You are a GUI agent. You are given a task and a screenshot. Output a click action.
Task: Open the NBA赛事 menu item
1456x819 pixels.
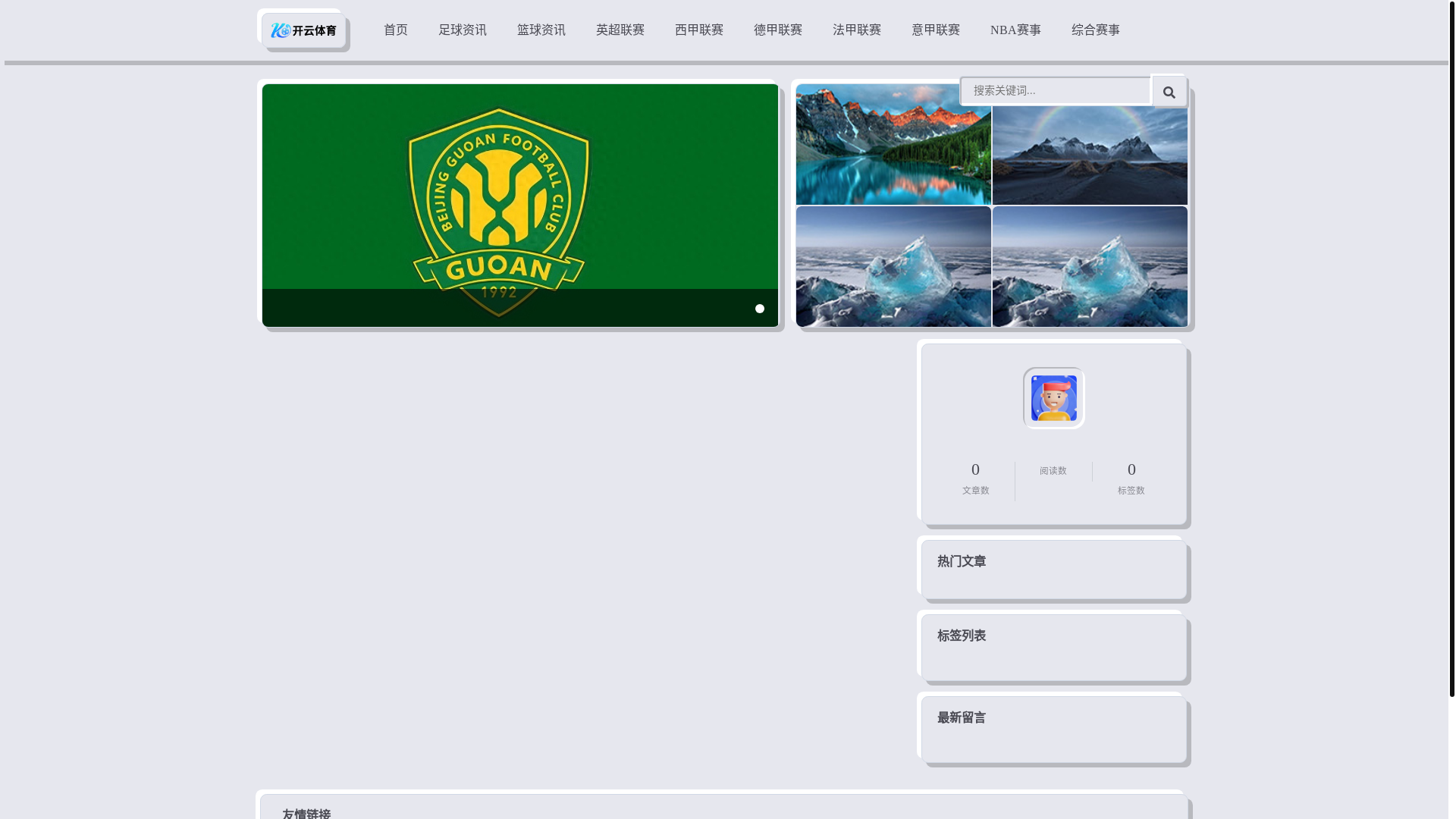[x=1015, y=30]
